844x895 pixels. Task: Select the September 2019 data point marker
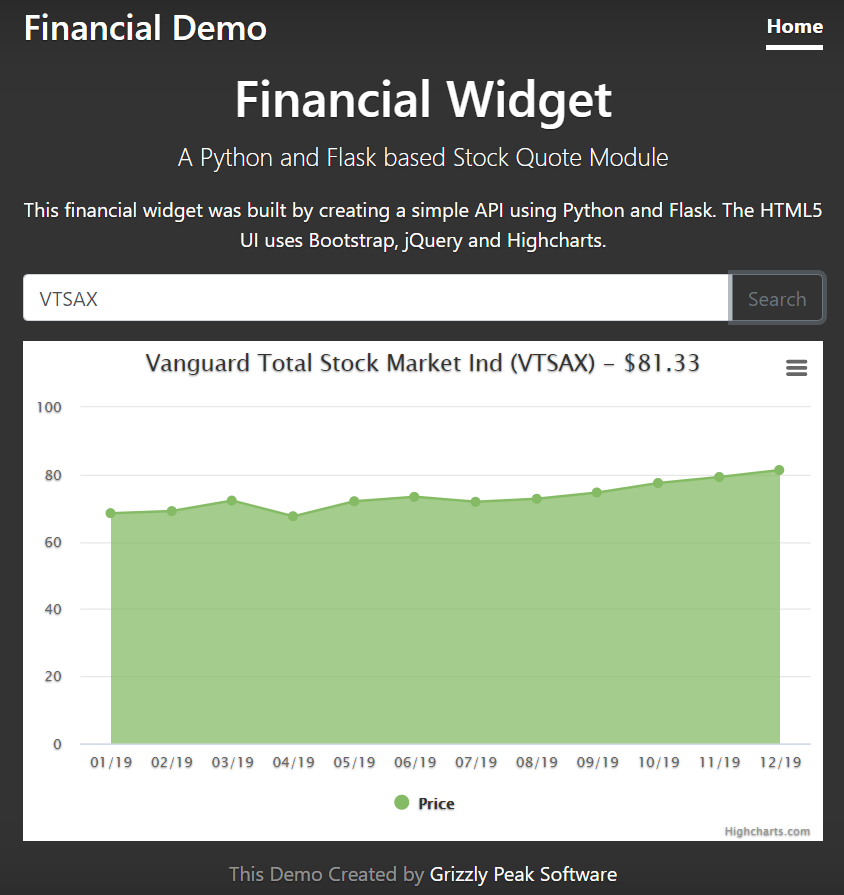click(x=597, y=492)
